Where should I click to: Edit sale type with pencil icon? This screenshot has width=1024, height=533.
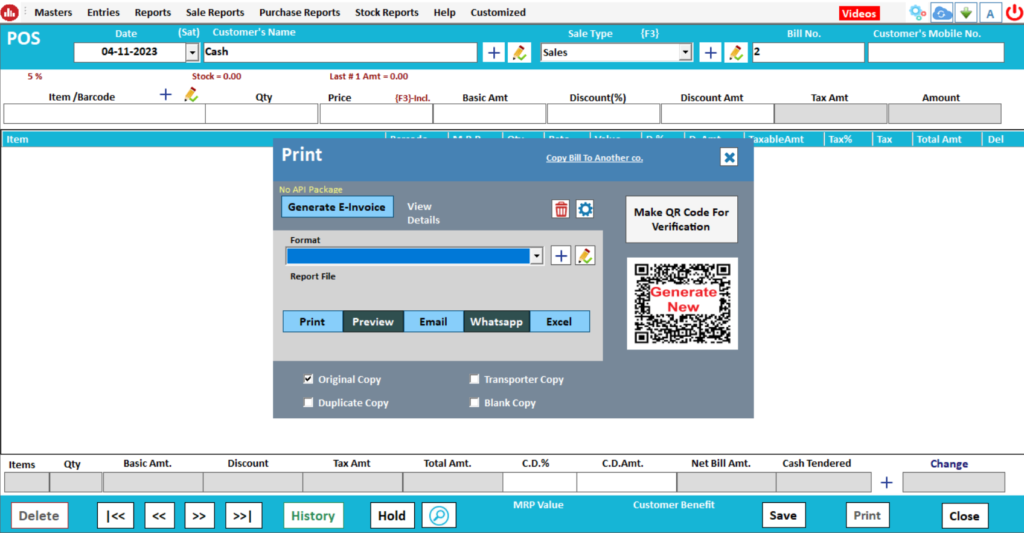(x=736, y=53)
